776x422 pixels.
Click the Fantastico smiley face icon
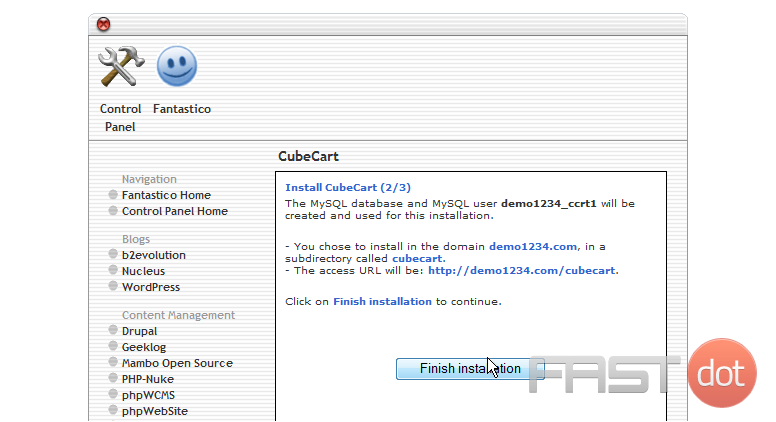[177, 66]
